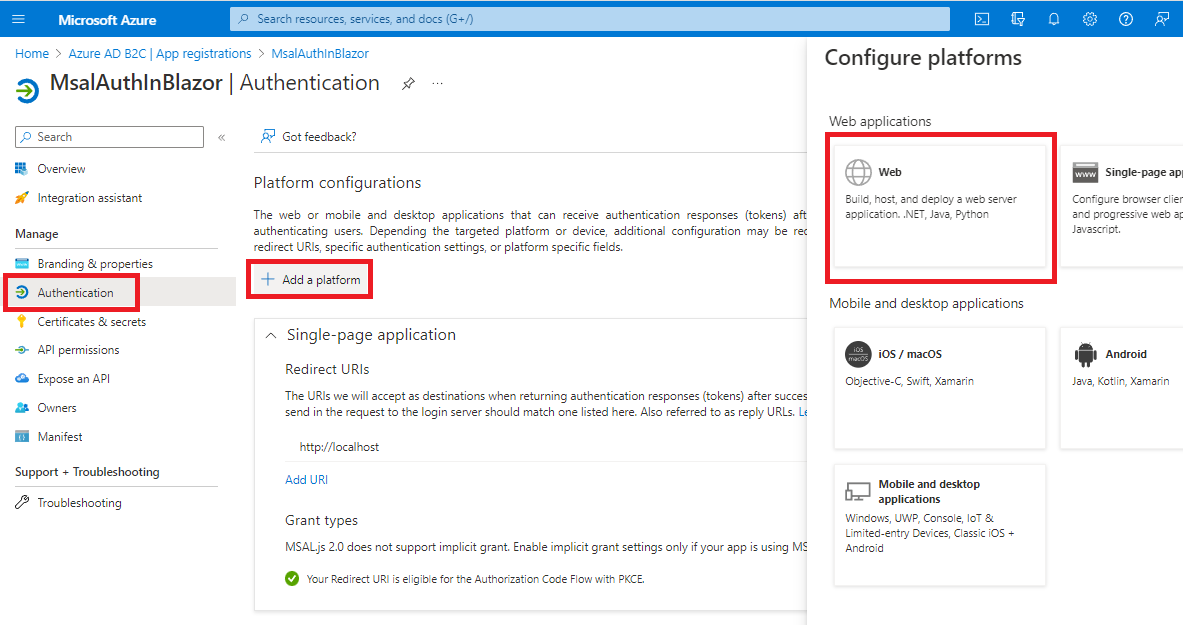This screenshot has height=625, width=1183.
Task: Open portal settings gear
Action: tap(1089, 19)
